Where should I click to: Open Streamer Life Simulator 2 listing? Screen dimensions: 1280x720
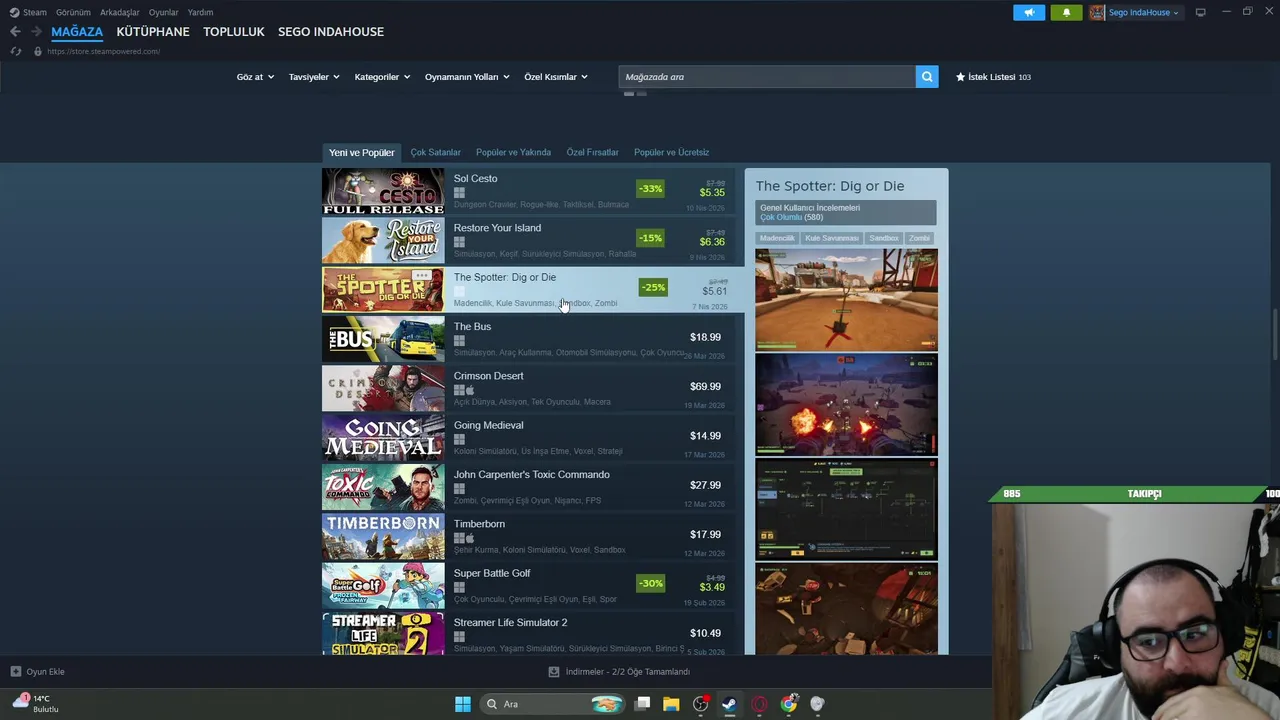(x=528, y=634)
